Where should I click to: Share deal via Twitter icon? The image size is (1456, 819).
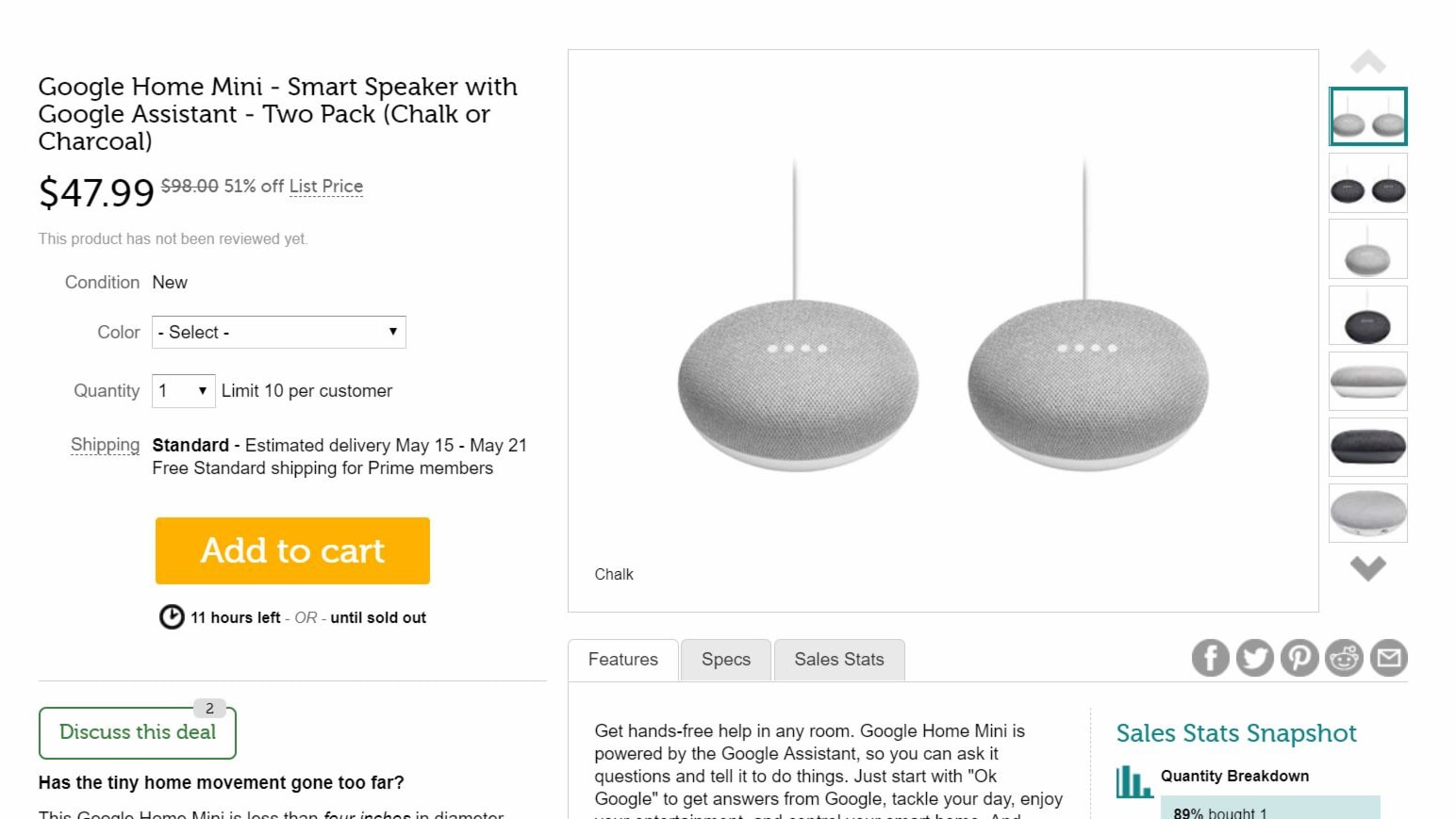coord(1254,658)
